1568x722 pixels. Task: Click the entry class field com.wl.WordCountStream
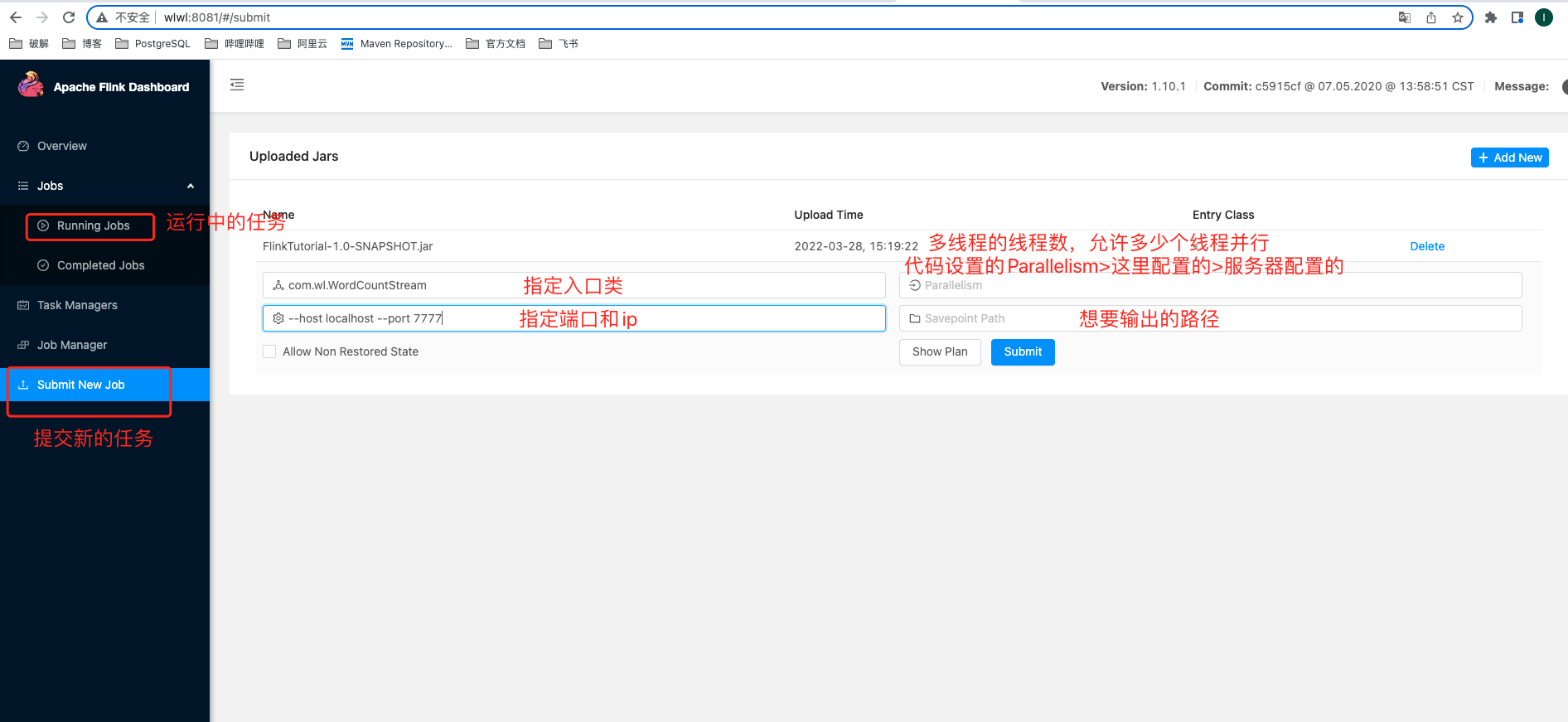tap(573, 285)
